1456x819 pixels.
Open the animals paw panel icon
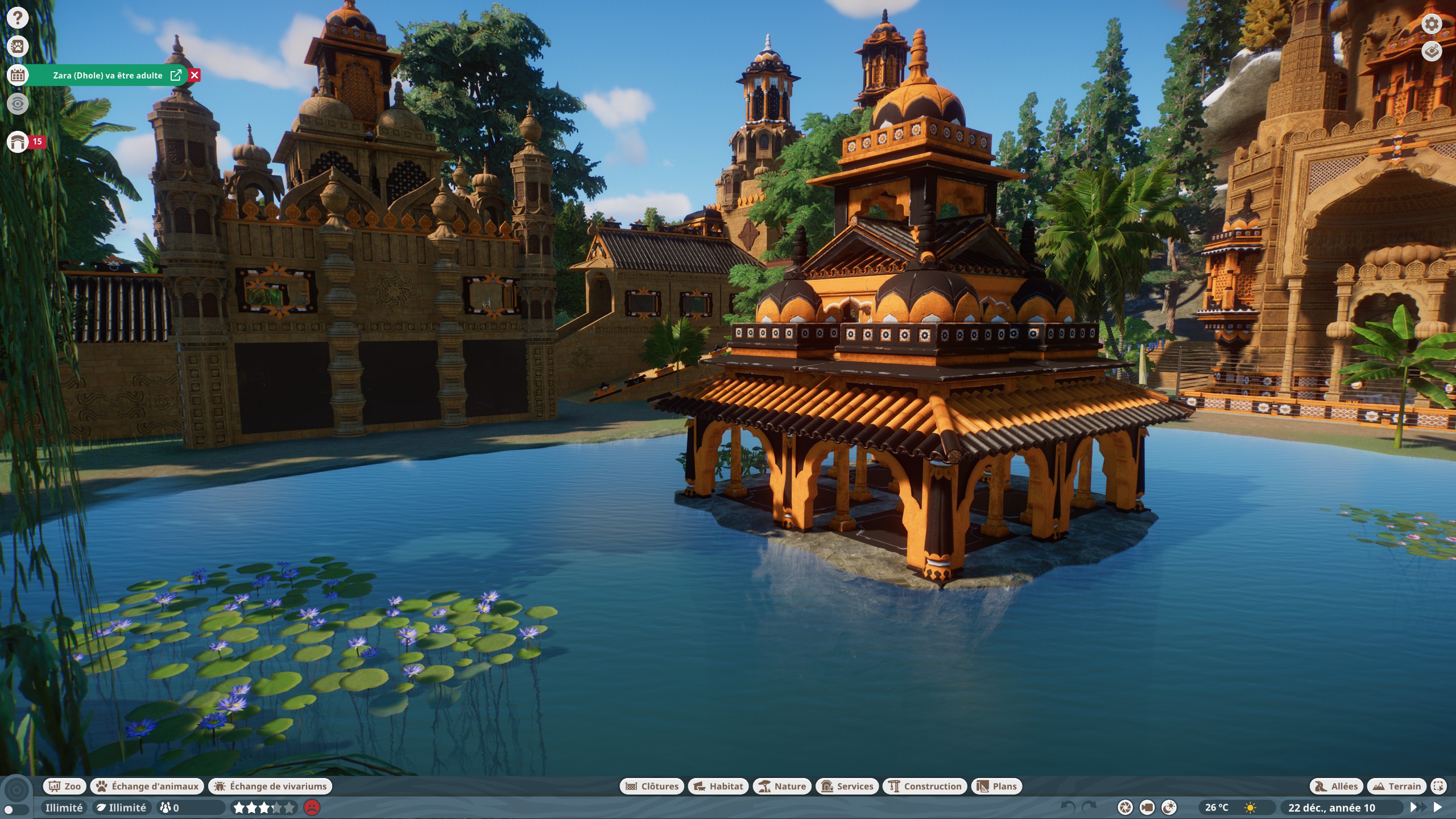coord(18,46)
